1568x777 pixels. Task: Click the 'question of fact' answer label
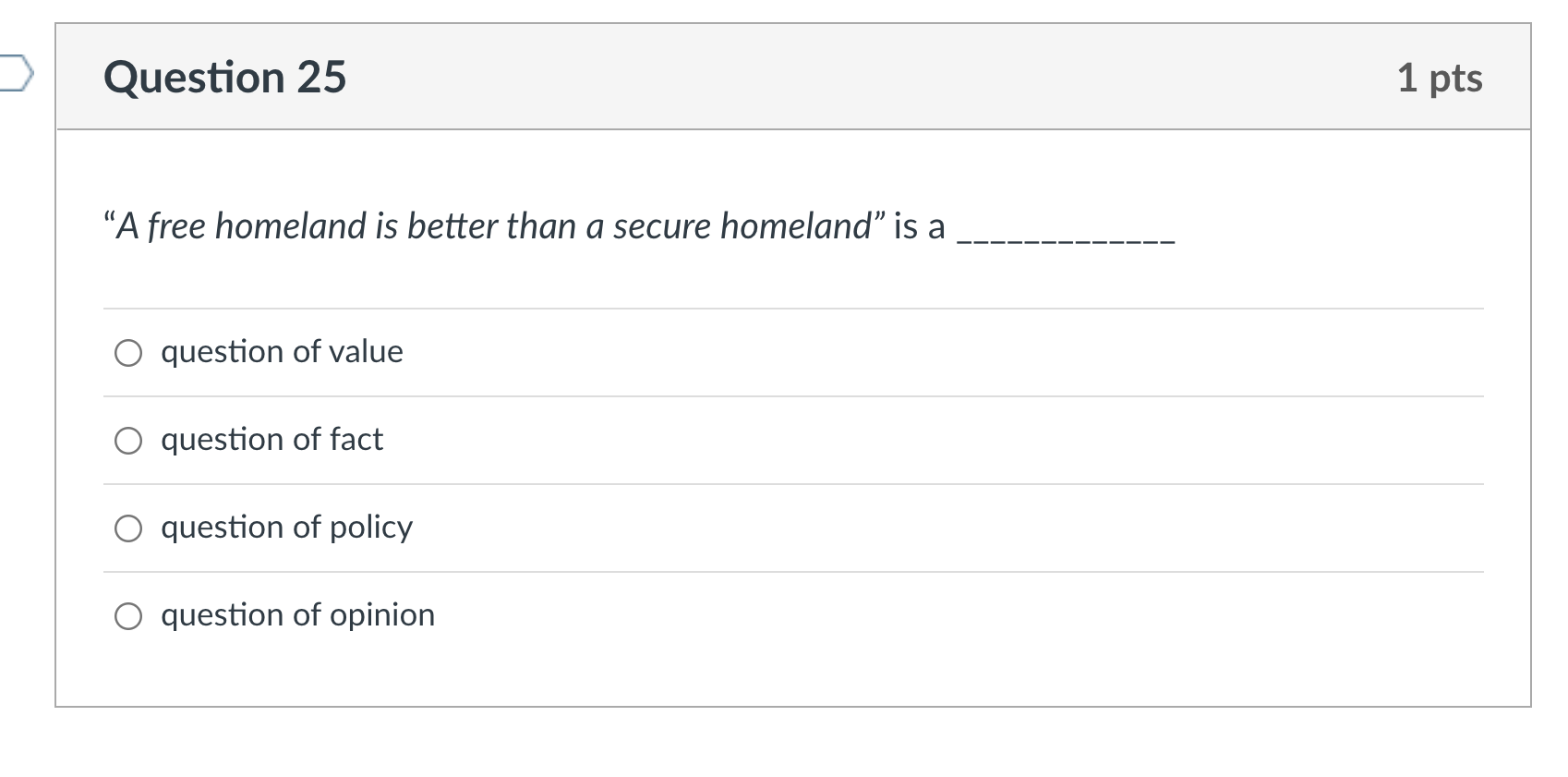pyautogui.click(x=271, y=441)
